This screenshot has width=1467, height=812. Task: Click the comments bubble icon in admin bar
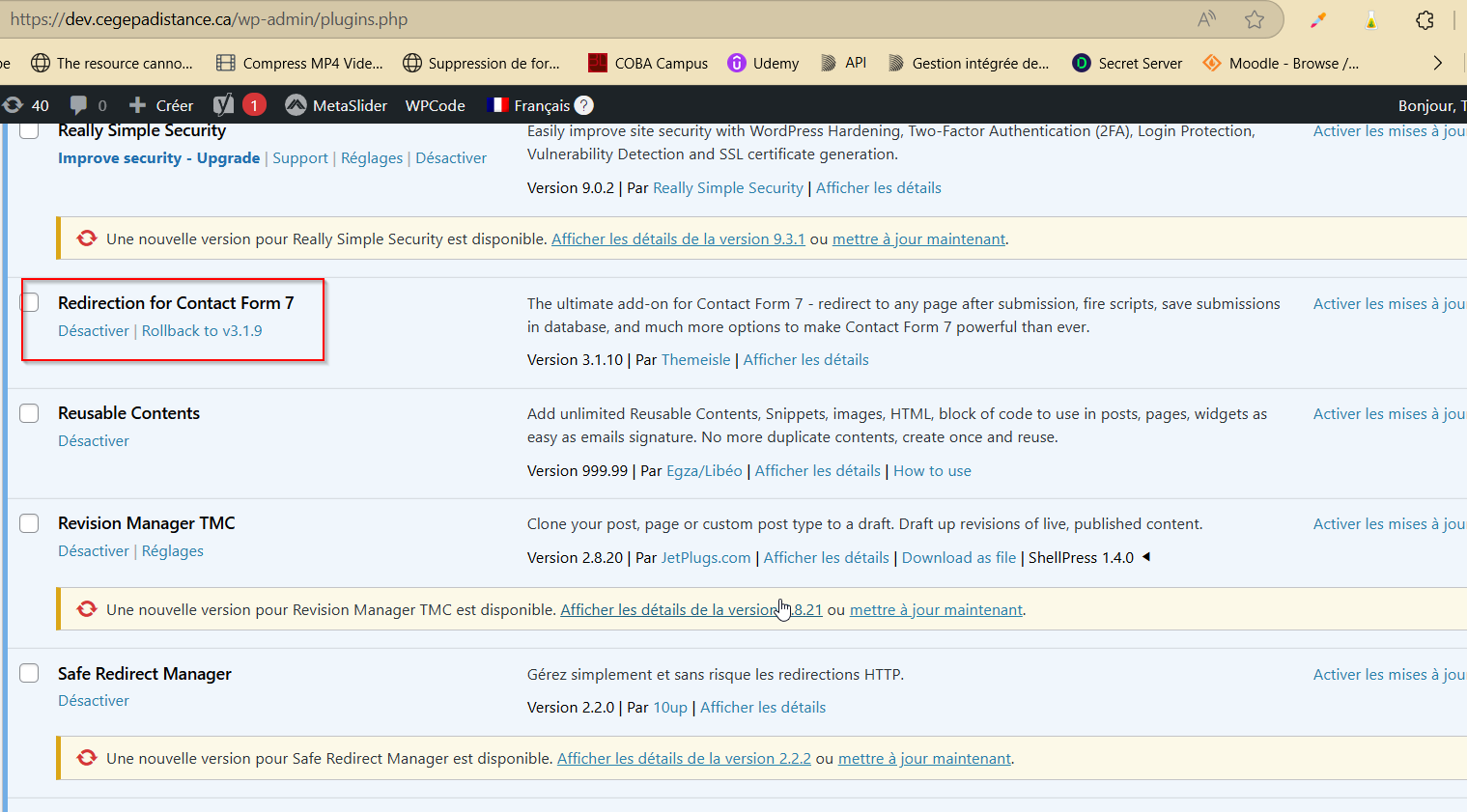click(x=79, y=105)
